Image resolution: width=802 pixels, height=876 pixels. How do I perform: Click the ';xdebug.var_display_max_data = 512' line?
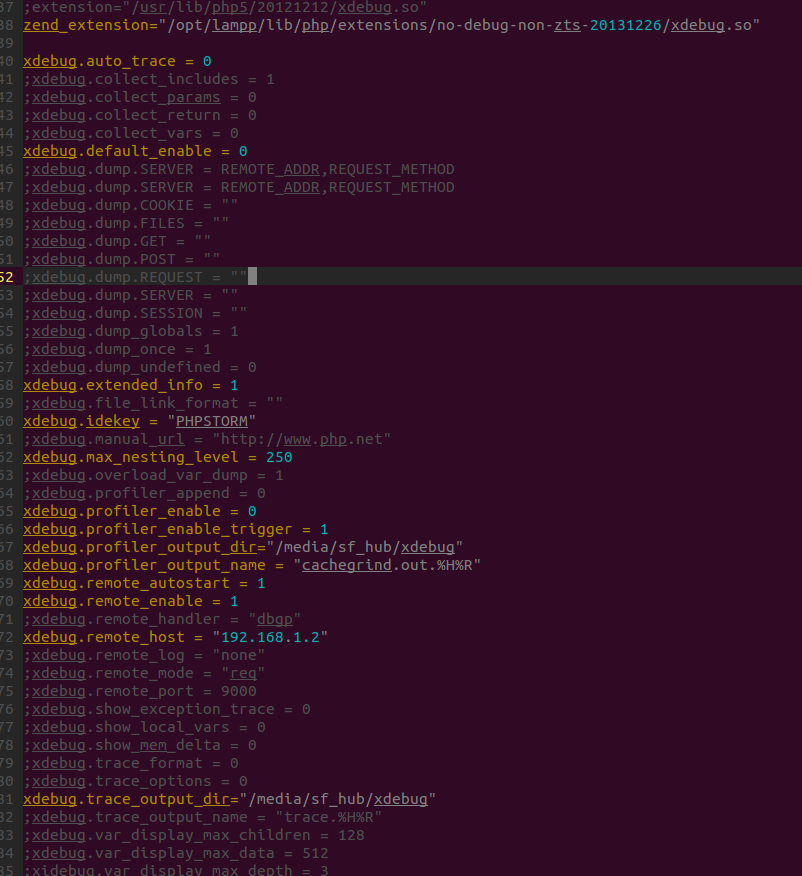[176, 853]
